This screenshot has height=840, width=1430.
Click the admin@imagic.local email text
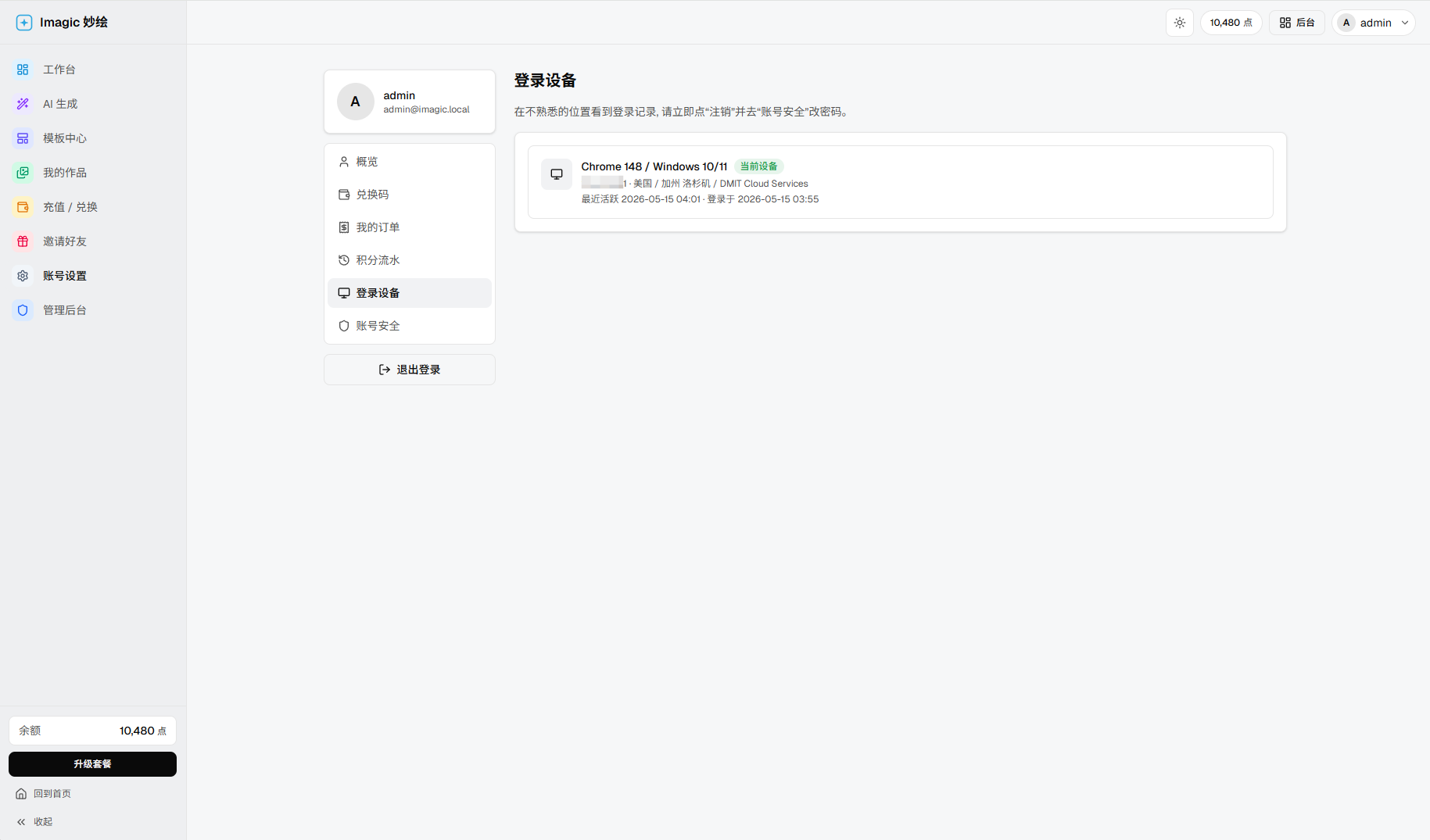coord(426,109)
